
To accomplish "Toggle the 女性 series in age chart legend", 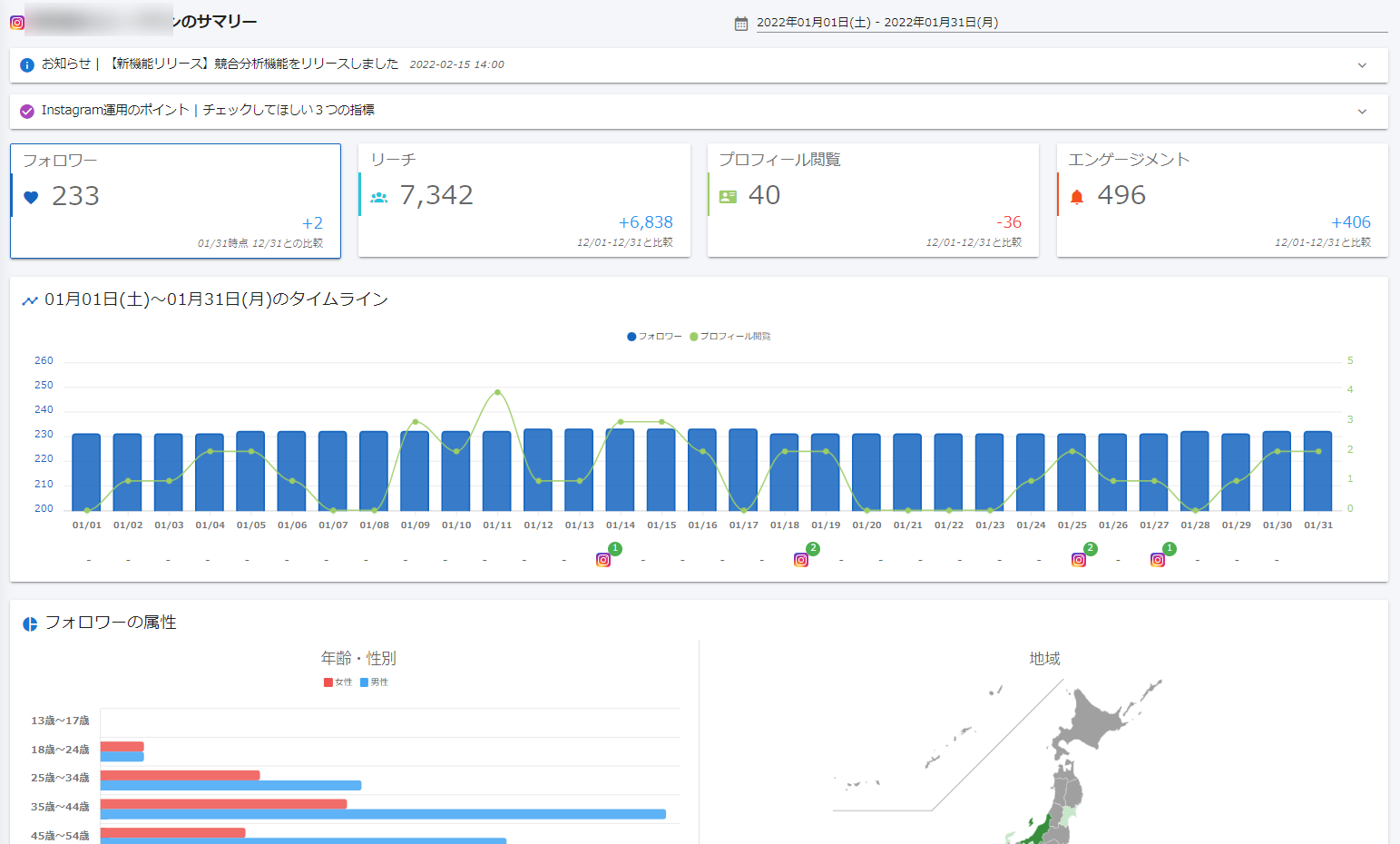I will pos(338,682).
